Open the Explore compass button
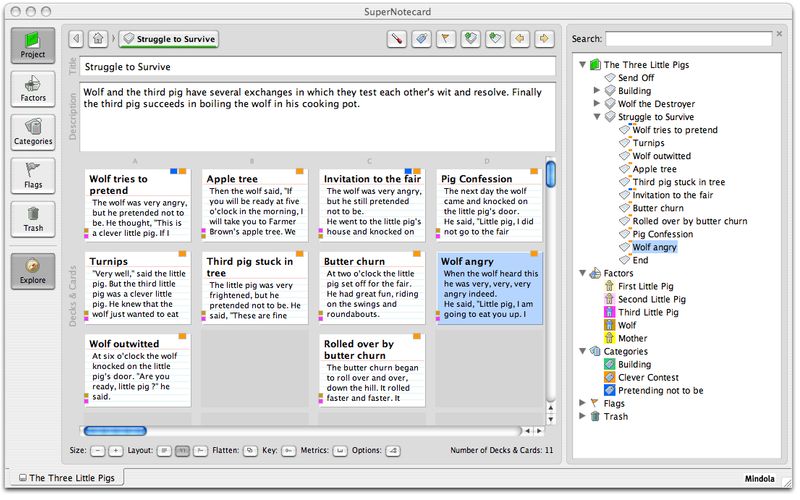This screenshot has height=500, width=800. point(33,270)
